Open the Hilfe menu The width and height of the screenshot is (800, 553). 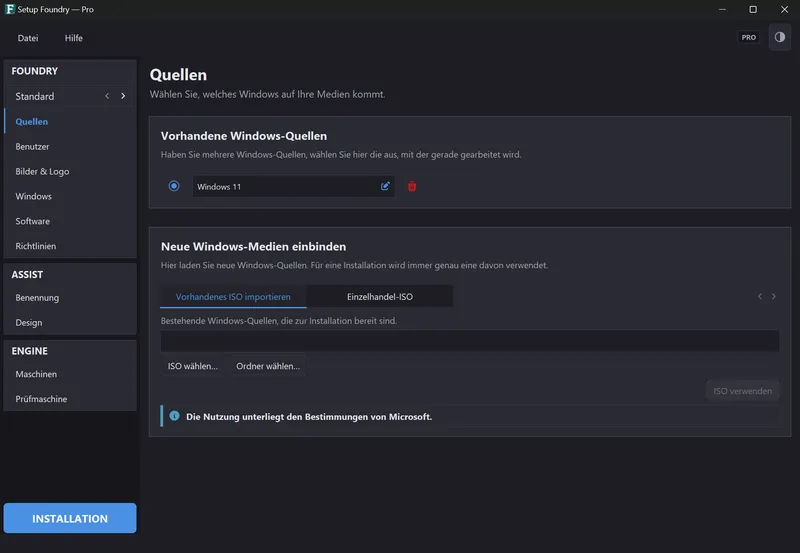[x=73, y=38]
